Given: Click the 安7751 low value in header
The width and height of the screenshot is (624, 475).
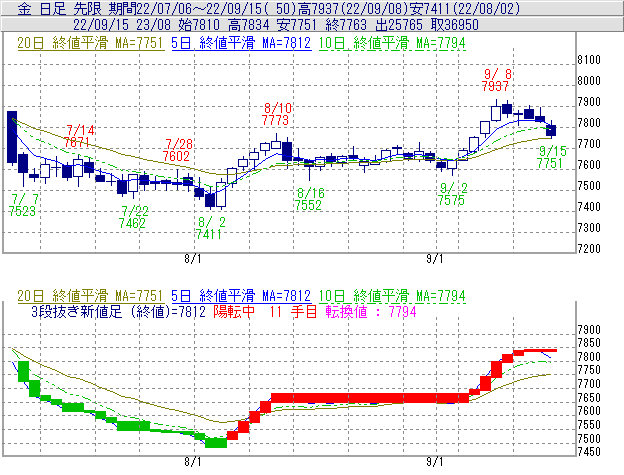Looking at the screenshot, I should 297,25.
